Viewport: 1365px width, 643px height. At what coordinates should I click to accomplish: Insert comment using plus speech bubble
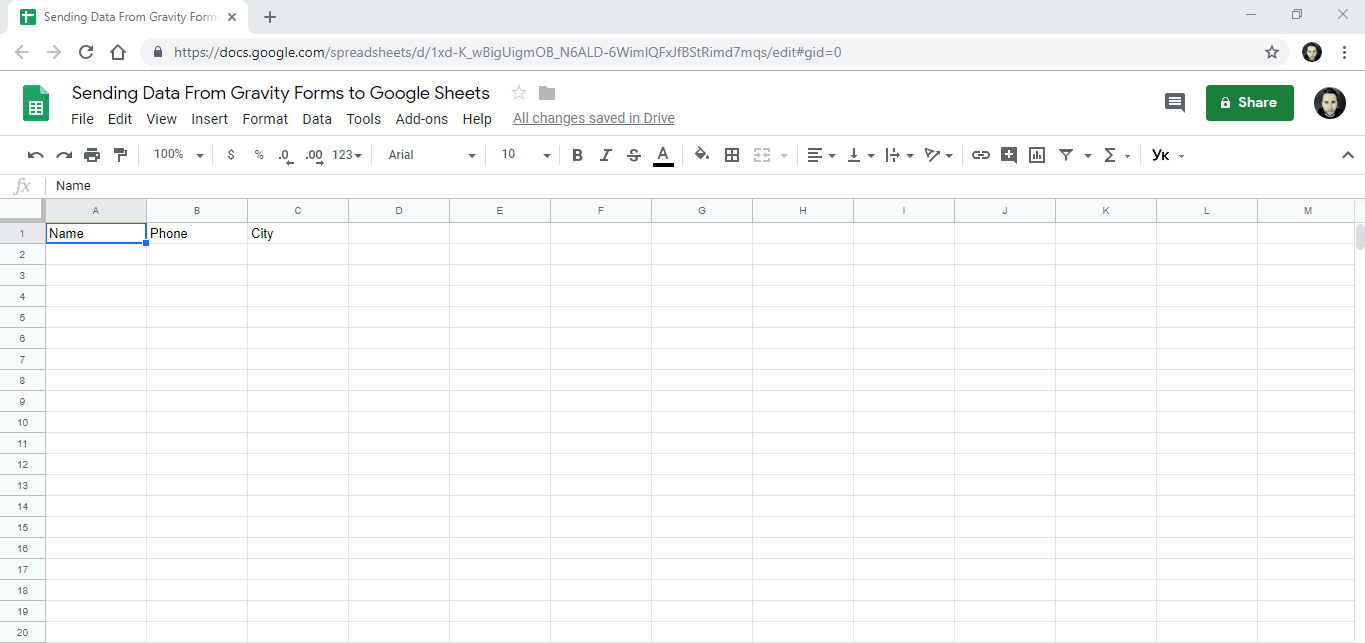coord(1009,155)
